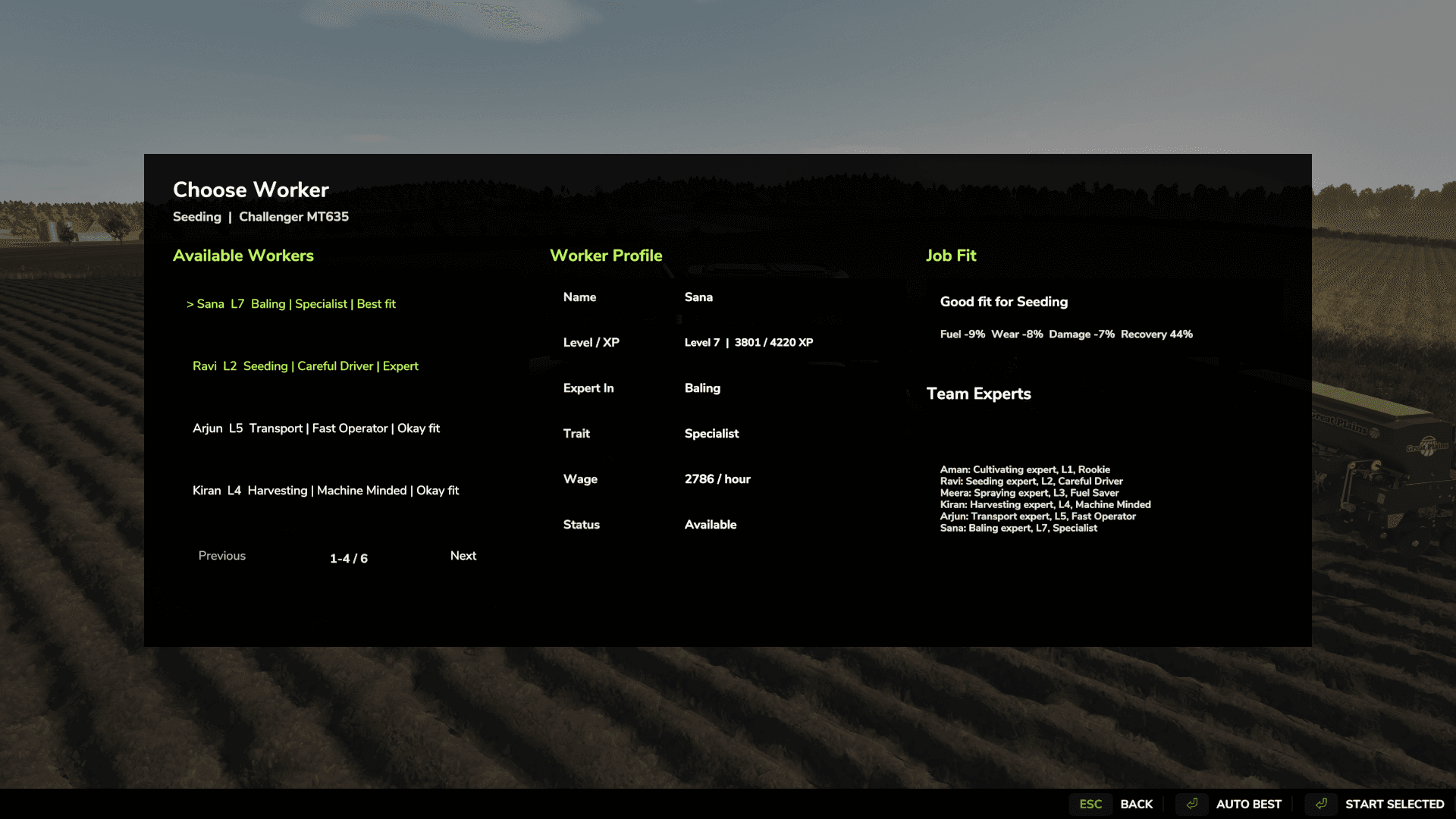Click the Fuel -9% stat
1456x819 pixels.
coord(962,334)
